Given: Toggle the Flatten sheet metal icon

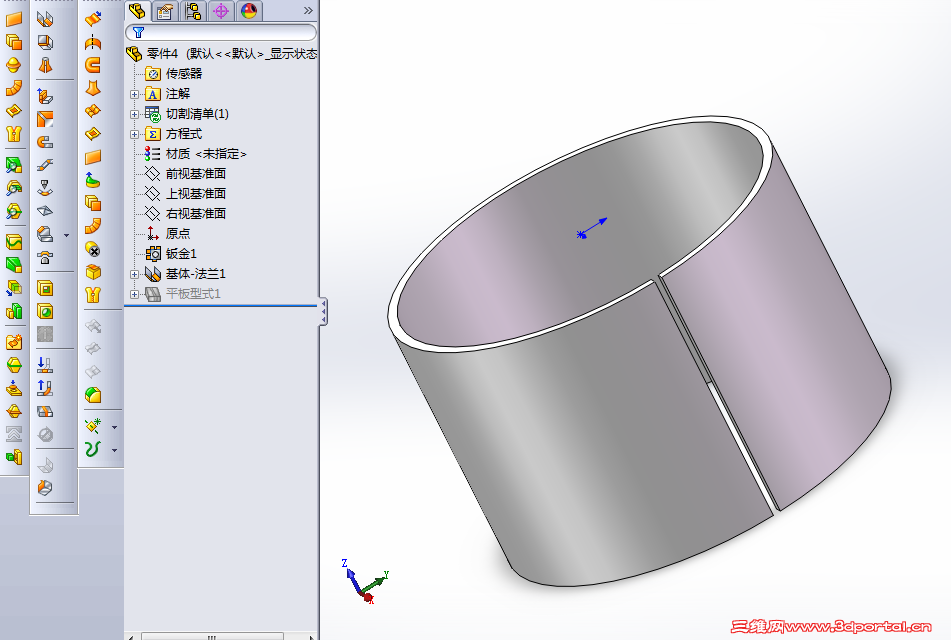Looking at the screenshot, I should tap(45, 411).
